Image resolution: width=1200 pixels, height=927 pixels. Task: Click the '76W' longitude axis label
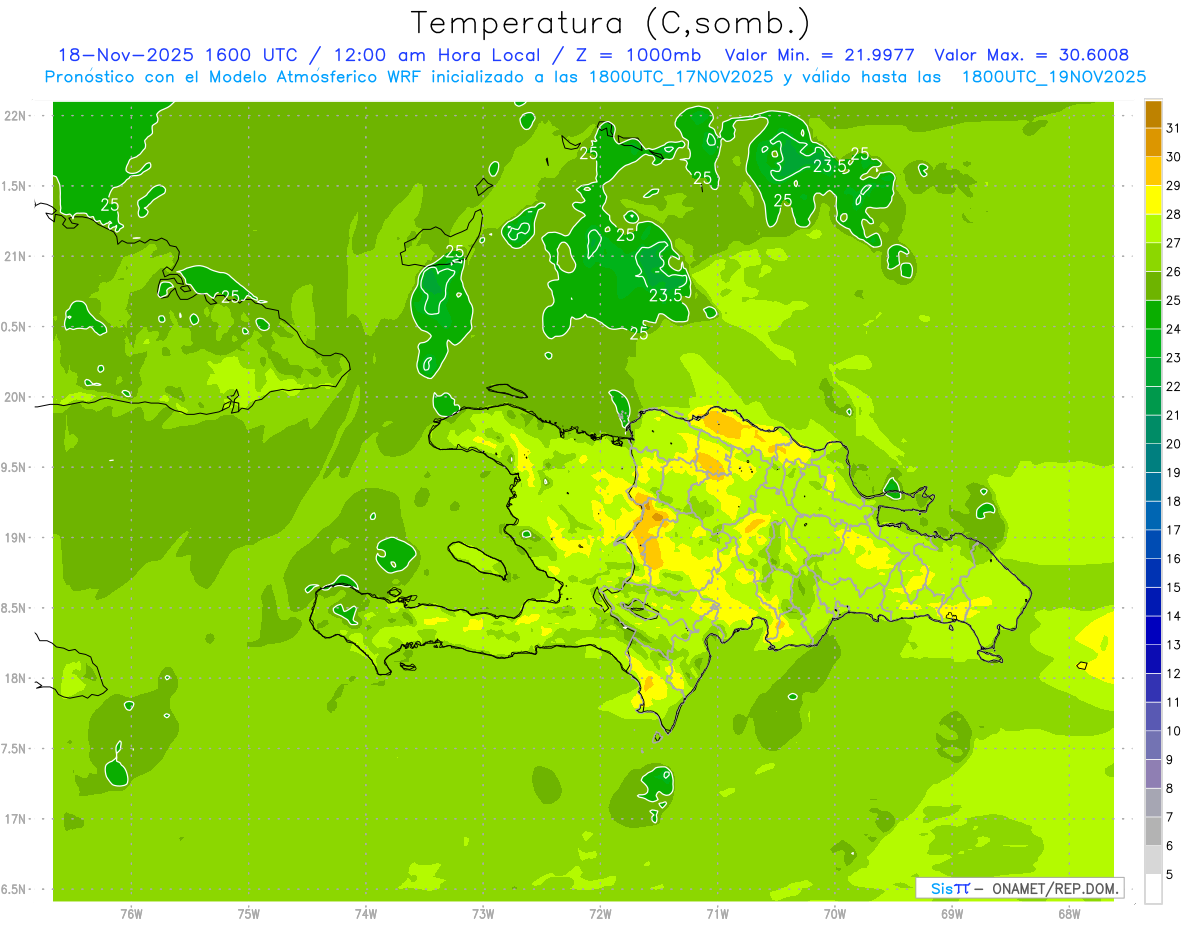[x=131, y=913]
